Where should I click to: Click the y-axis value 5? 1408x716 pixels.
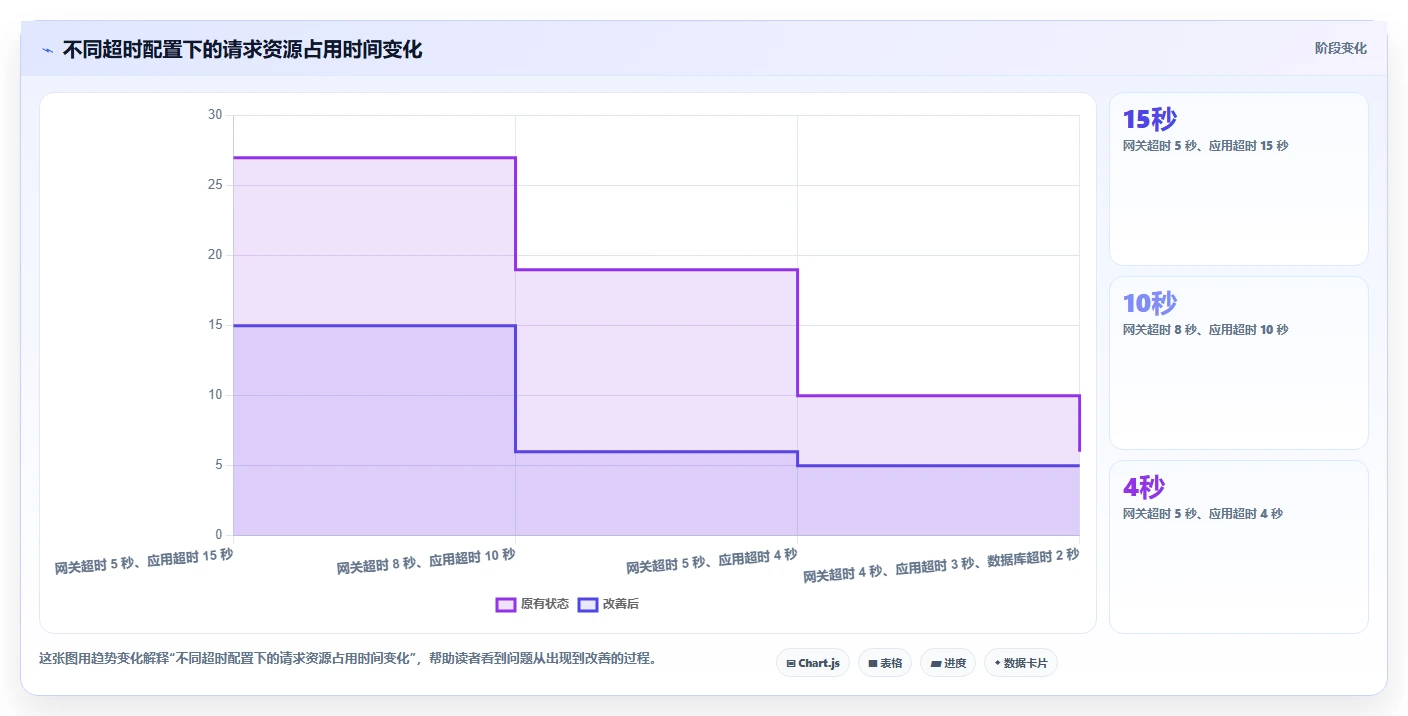point(219,465)
